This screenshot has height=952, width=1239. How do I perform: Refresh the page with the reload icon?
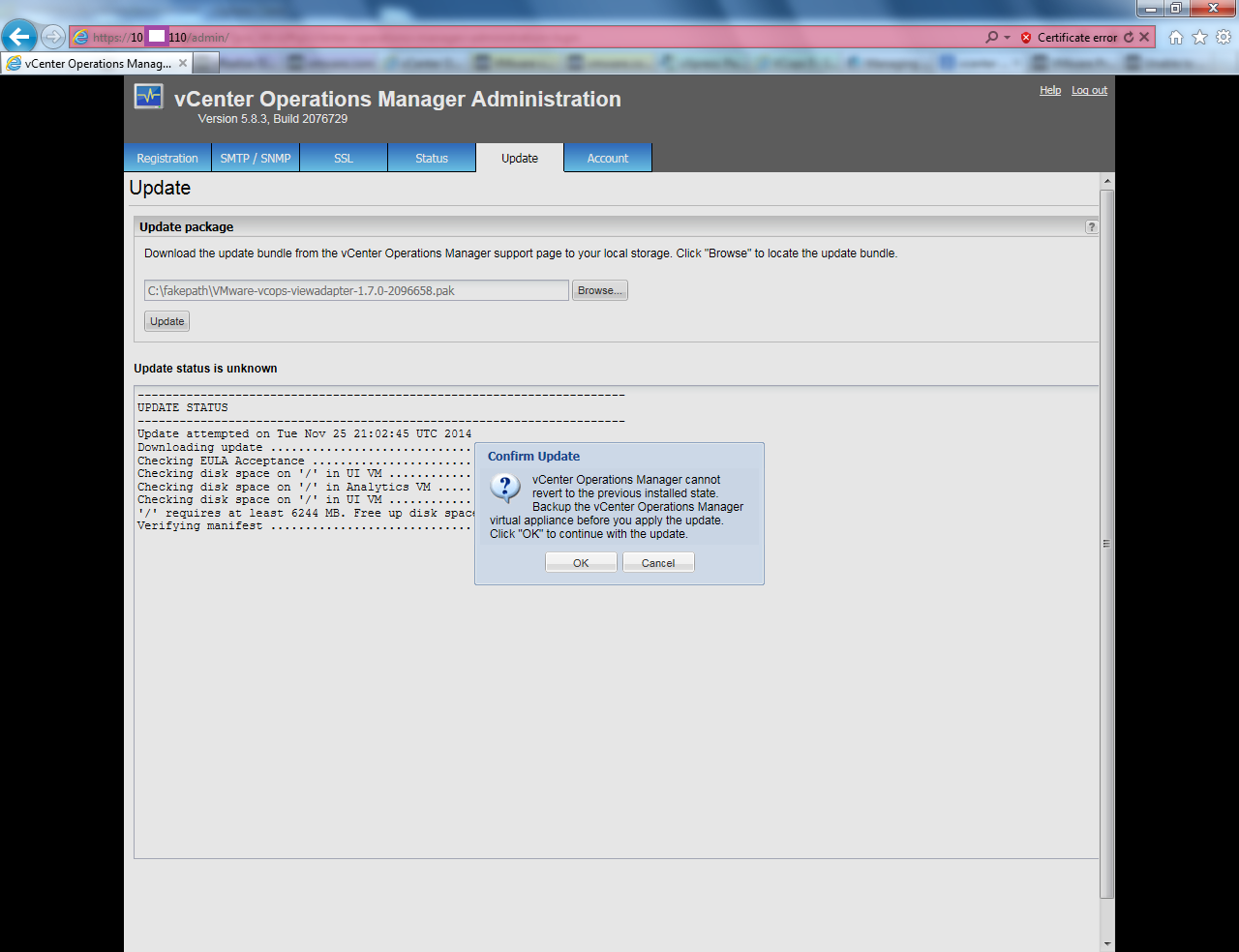point(1129,37)
